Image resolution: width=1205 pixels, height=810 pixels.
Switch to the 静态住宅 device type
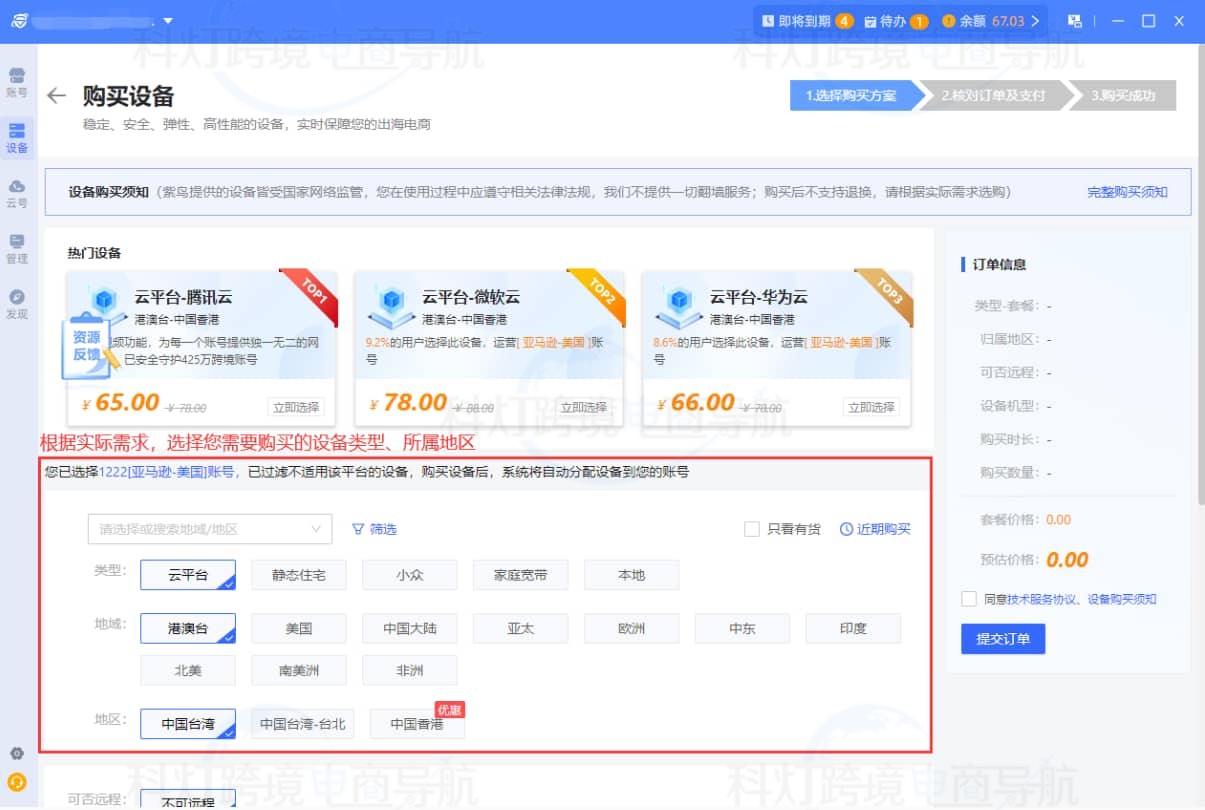click(298, 574)
